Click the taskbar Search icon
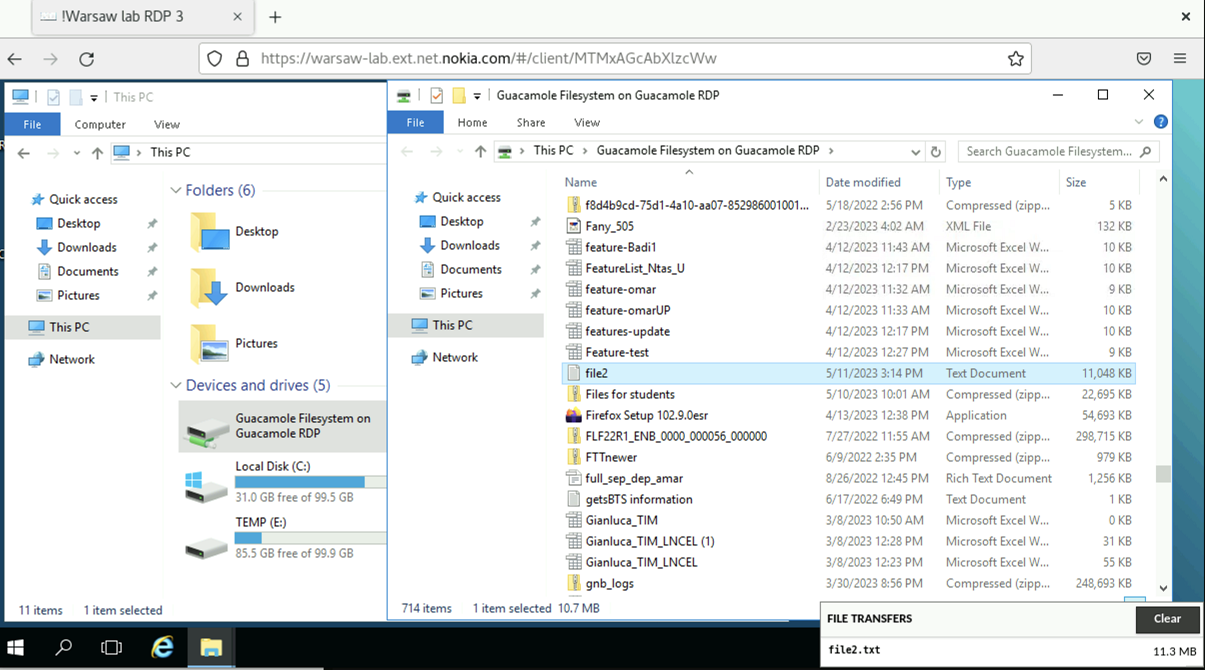 pyautogui.click(x=64, y=648)
